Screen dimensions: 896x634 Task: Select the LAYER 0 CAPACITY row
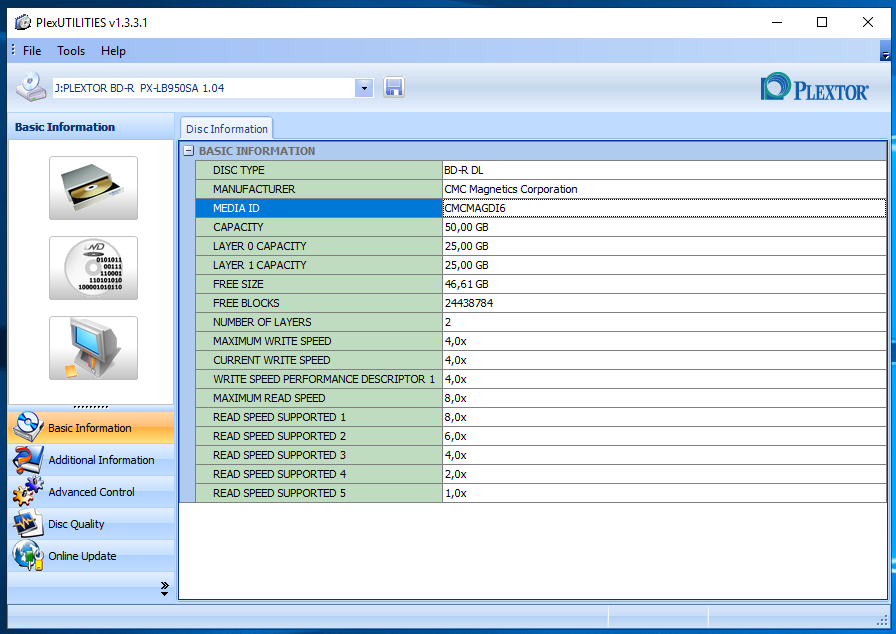point(541,246)
